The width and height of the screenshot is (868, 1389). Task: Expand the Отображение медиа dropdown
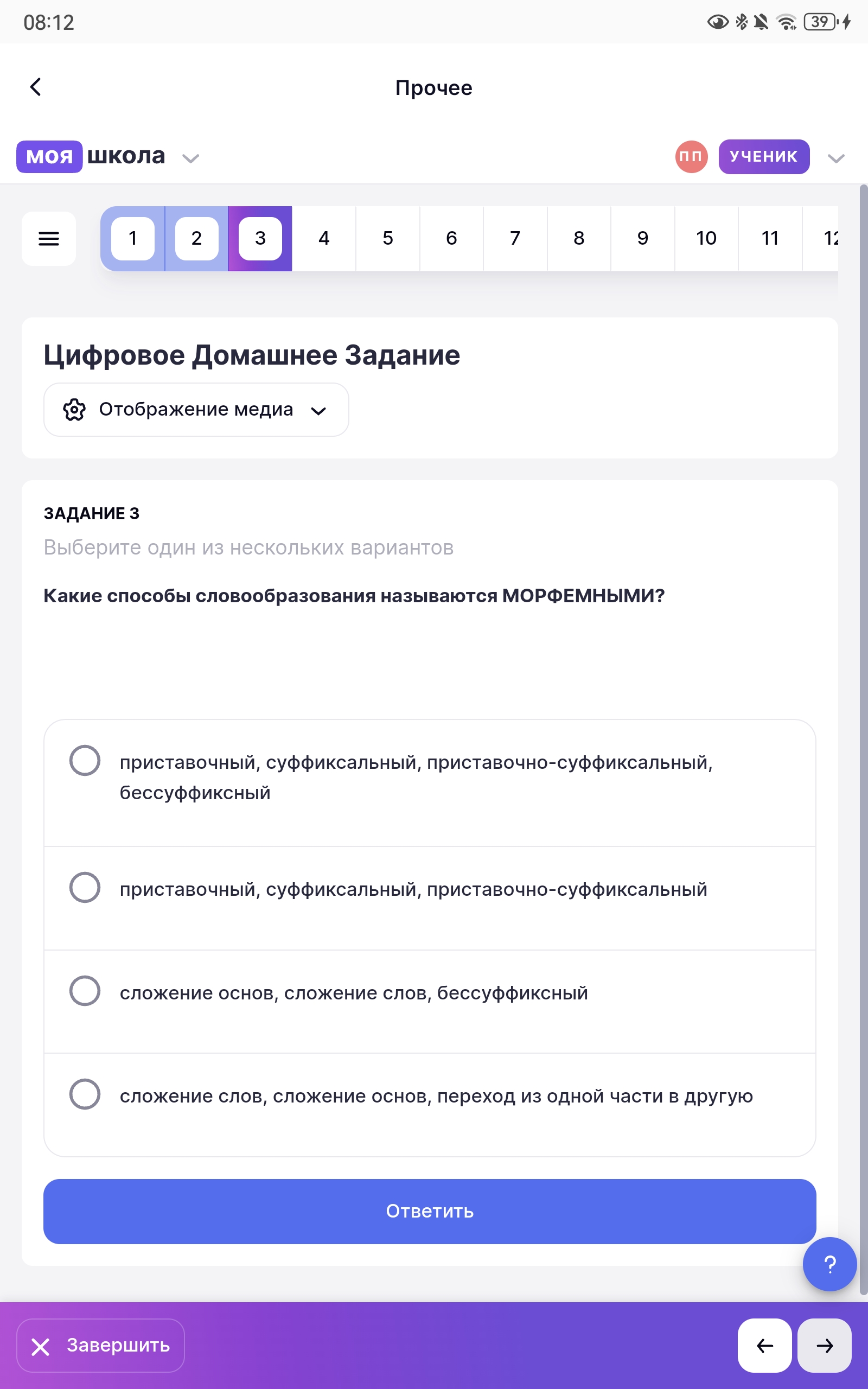click(318, 410)
